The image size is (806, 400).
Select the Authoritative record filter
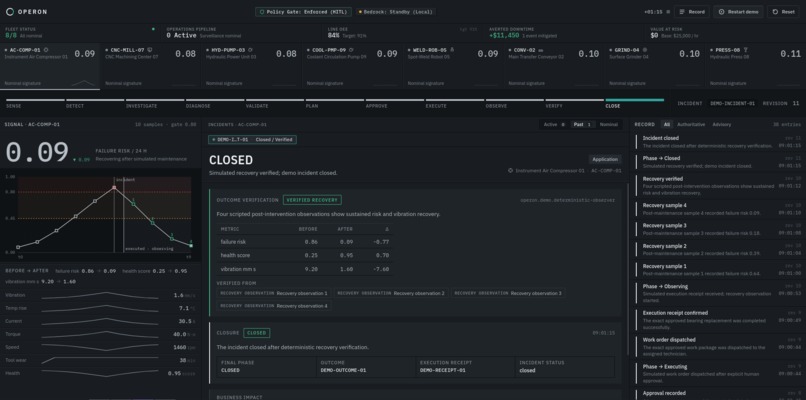point(691,124)
